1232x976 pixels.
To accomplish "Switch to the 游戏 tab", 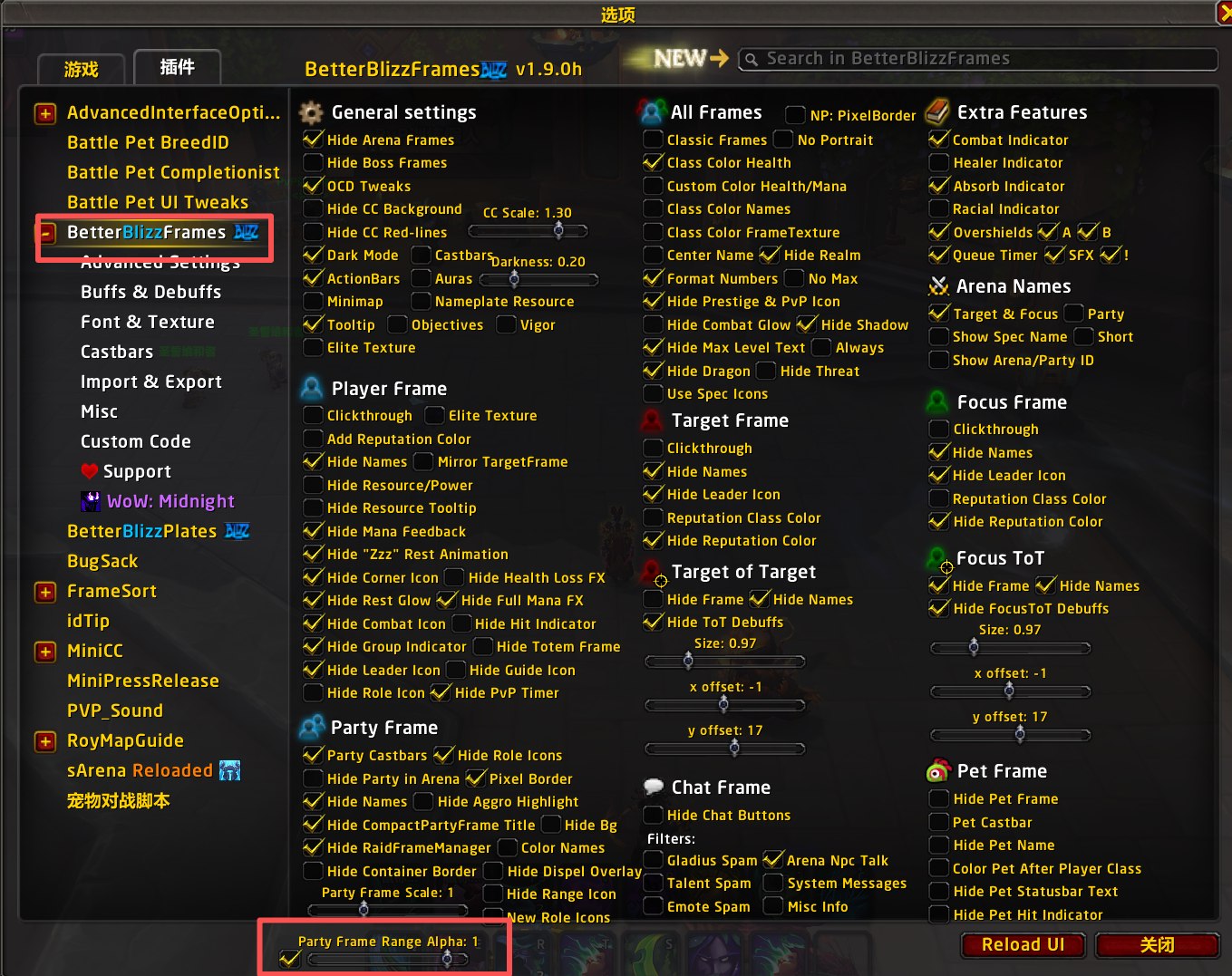I will click(82, 69).
